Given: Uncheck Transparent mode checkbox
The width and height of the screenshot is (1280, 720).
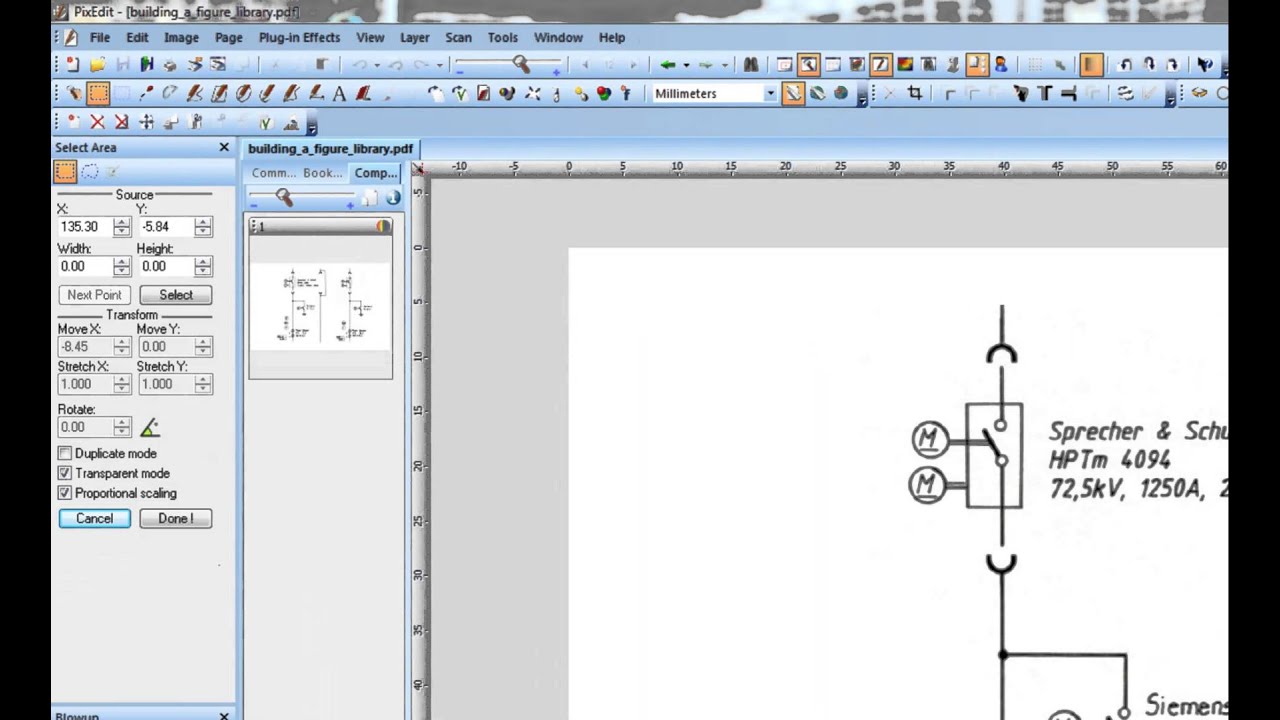Looking at the screenshot, I should (65, 473).
